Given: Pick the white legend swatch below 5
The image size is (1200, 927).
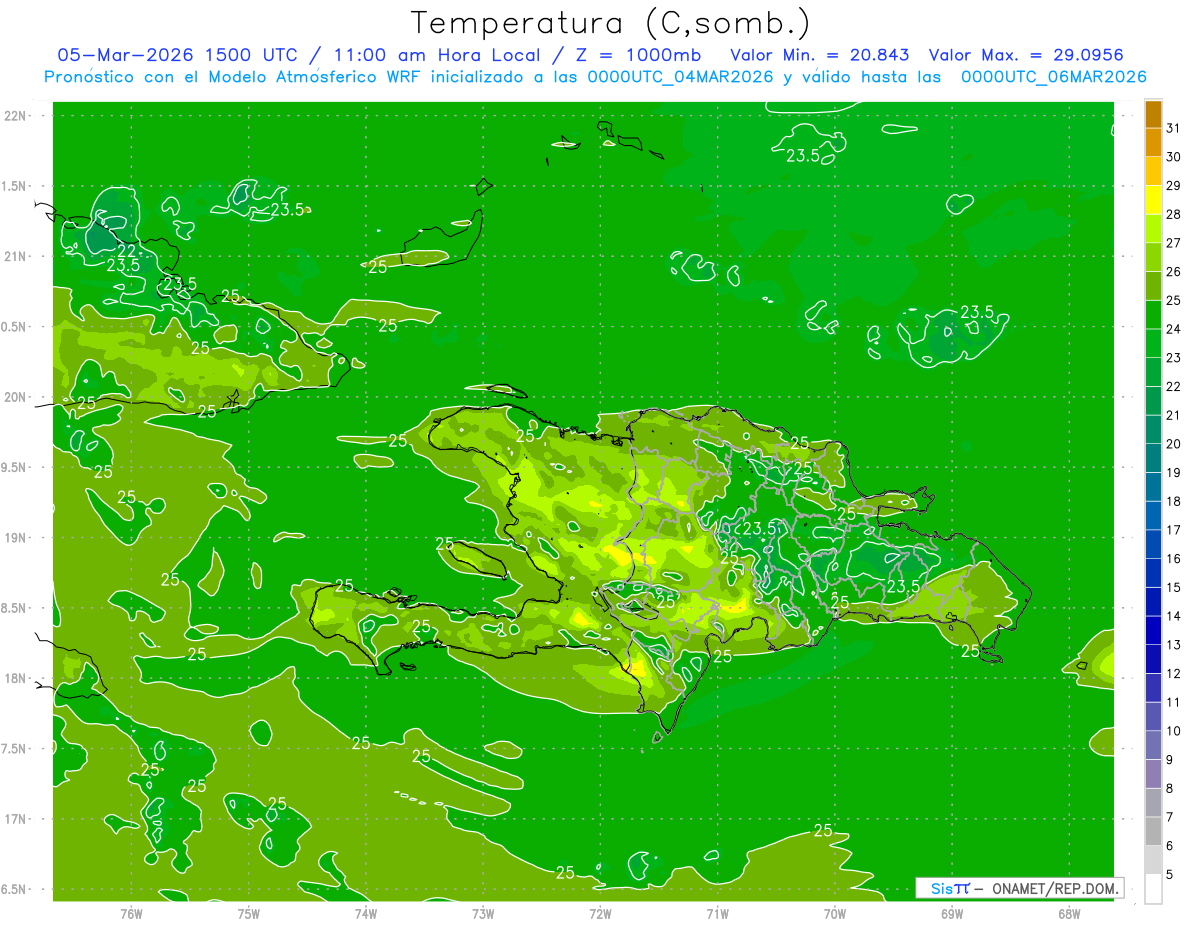Looking at the screenshot, I should (x=1153, y=889).
